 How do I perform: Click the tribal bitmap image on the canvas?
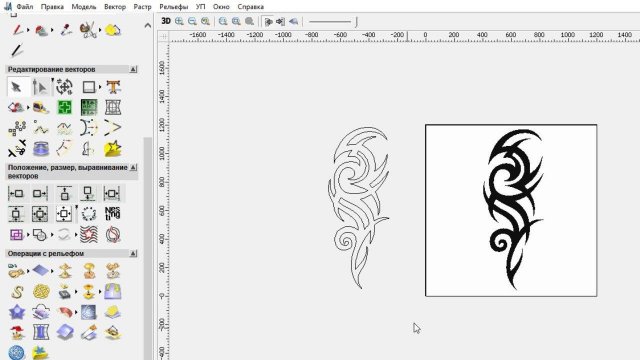(511, 210)
